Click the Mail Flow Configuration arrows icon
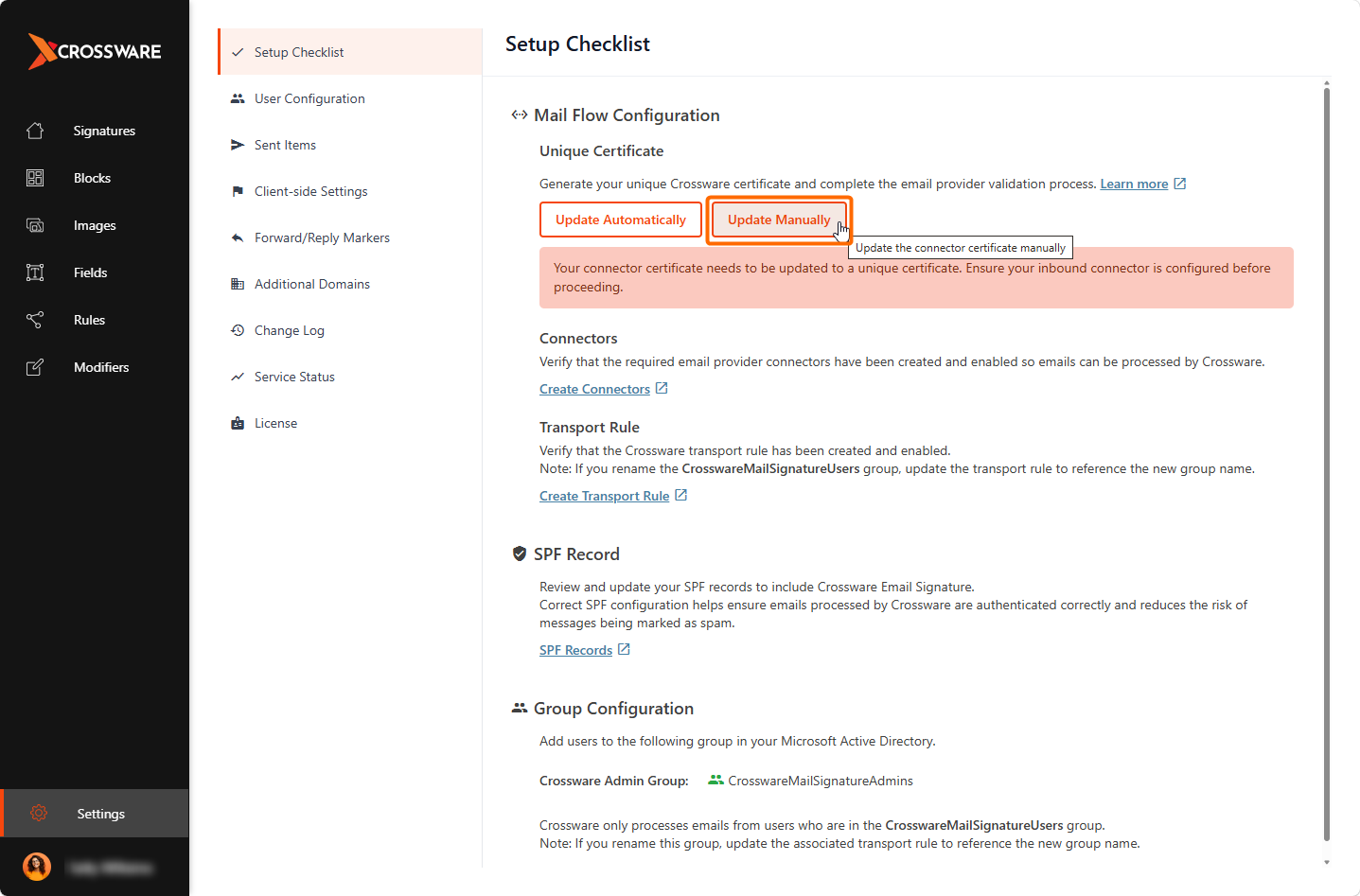The width and height of the screenshot is (1360, 896). 520,114
